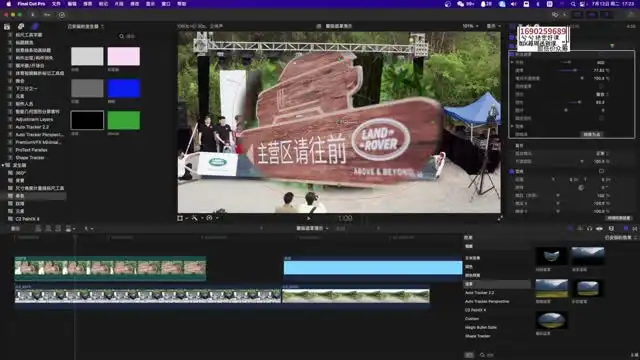Click the retime speedometer icon
The width and height of the screenshot is (640, 360).
(x=209, y=218)
